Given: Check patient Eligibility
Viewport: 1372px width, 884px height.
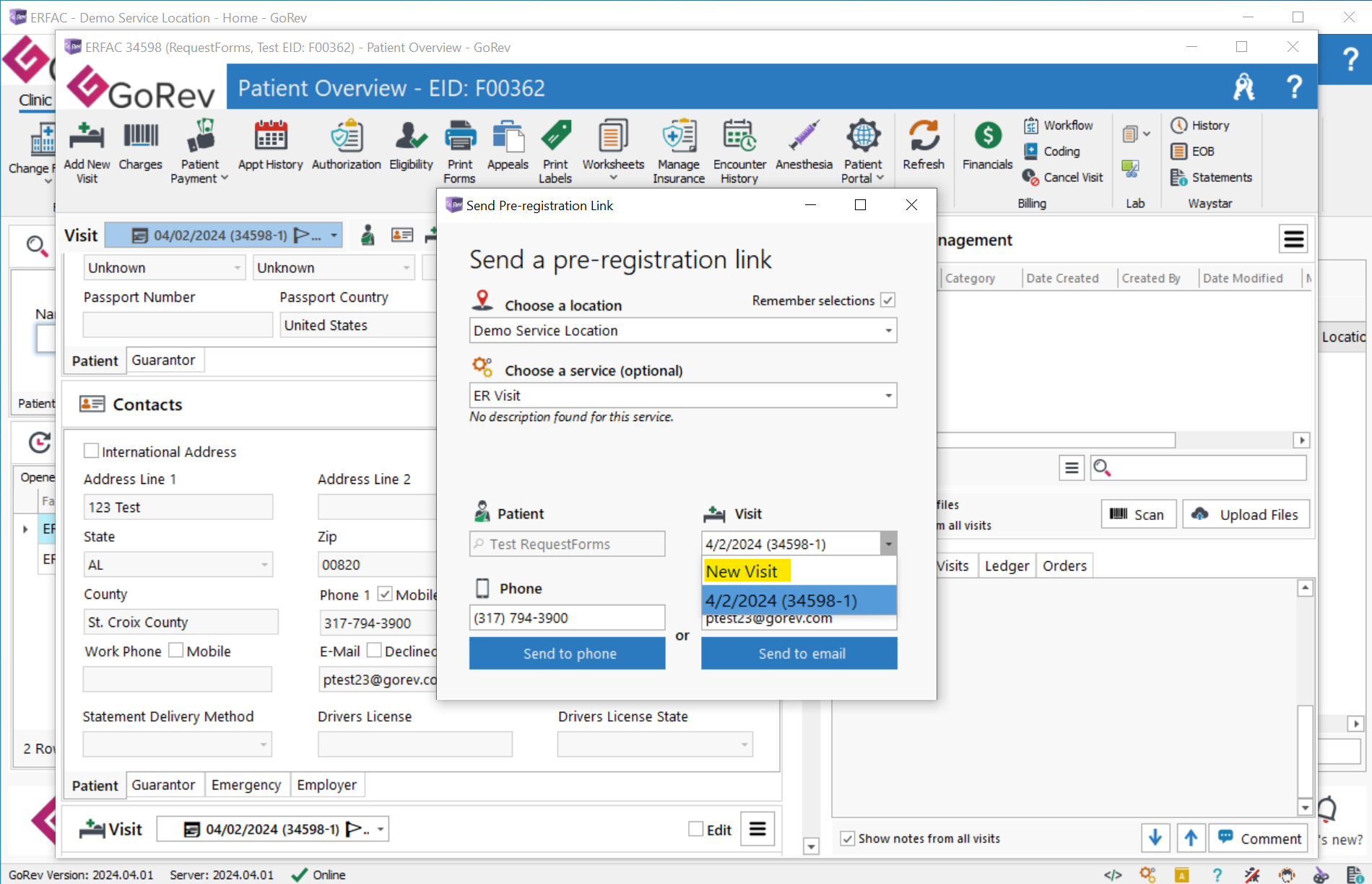Looking at the screenshot, I should (411, 147).
